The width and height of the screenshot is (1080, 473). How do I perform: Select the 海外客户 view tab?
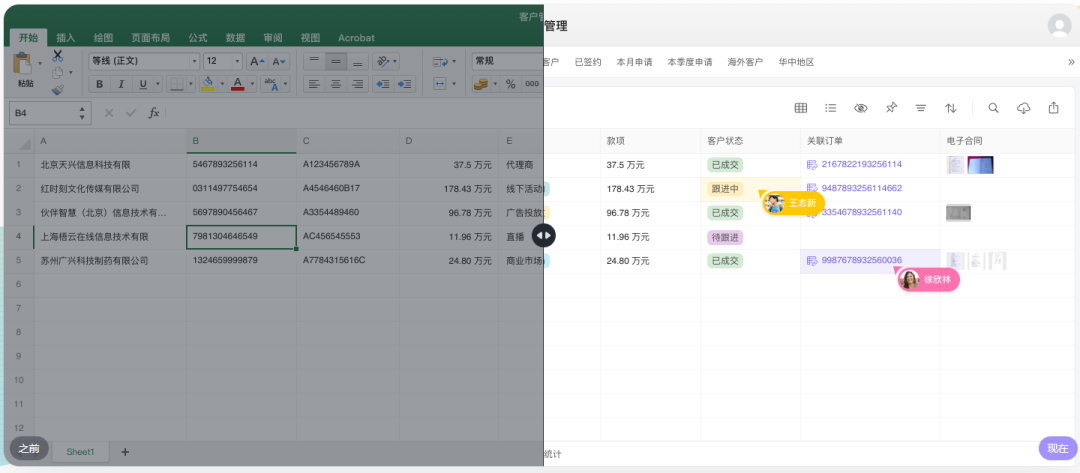(744, 62)
